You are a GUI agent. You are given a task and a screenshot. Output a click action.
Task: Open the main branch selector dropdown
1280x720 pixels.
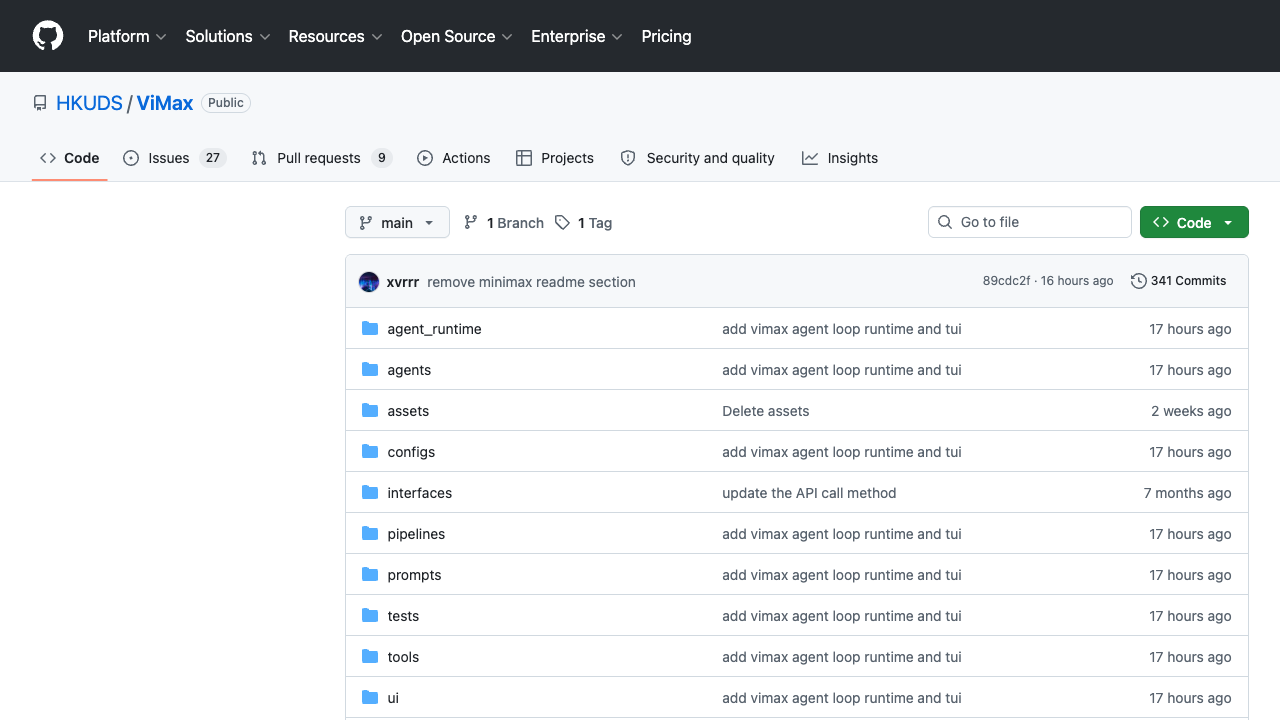[397, 222]
